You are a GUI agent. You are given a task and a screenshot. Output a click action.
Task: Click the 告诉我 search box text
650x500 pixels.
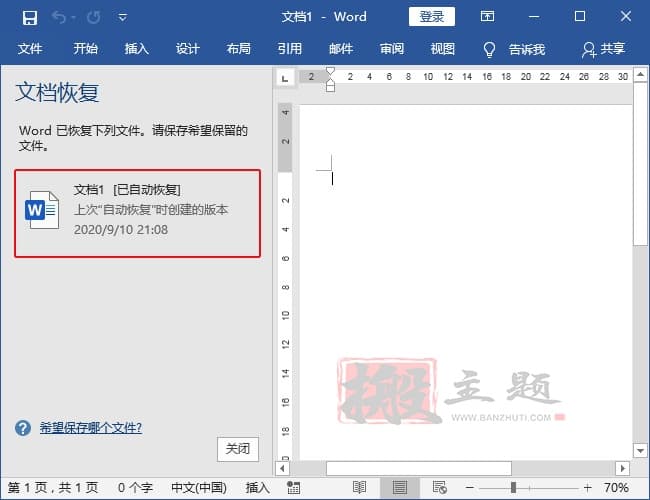526,49
